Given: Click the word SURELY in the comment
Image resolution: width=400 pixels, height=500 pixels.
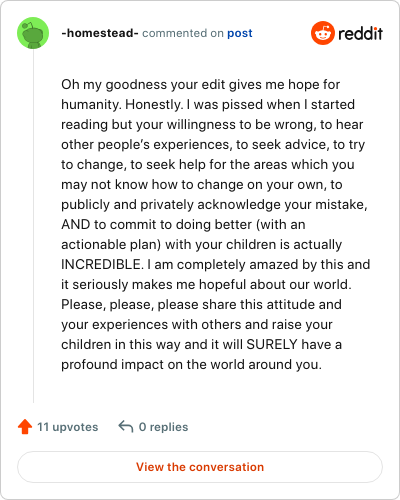Looking at the screenshot, I should (272, 344).
